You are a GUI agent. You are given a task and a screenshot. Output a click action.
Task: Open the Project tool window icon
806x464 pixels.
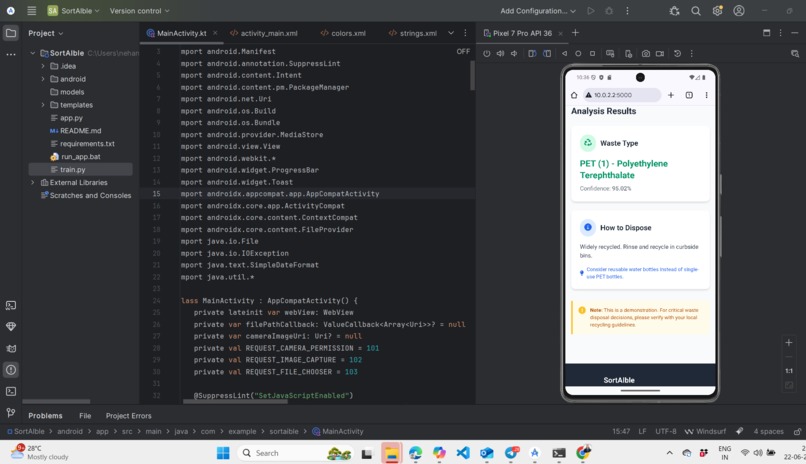tap(11, 33)
